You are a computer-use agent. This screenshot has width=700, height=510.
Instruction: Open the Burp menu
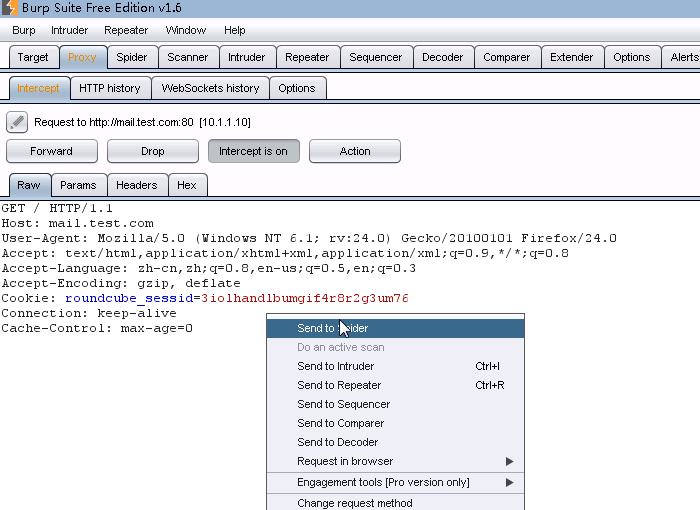[24, 30]
